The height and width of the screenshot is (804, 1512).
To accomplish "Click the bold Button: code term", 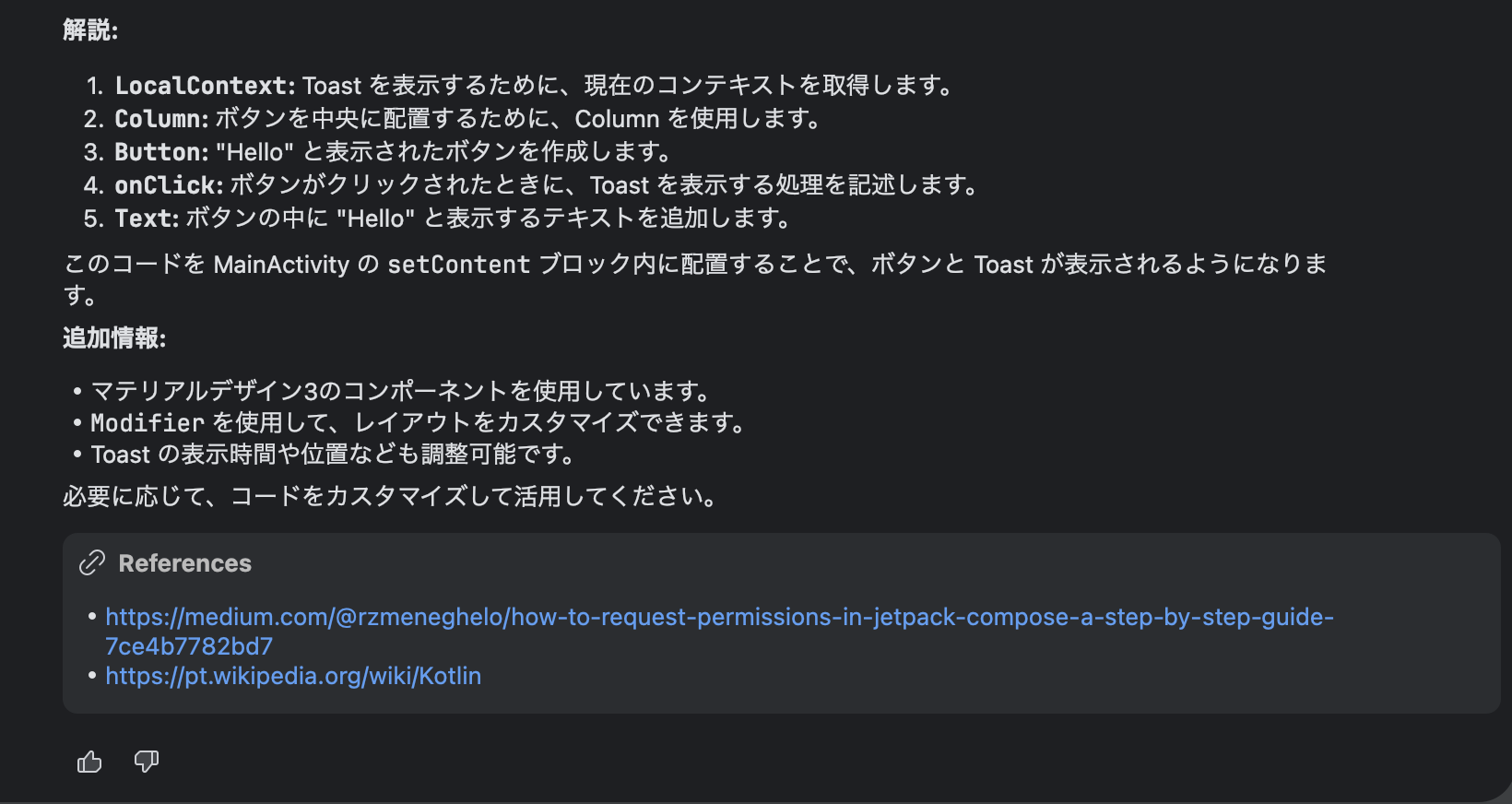I will (161, 152).
